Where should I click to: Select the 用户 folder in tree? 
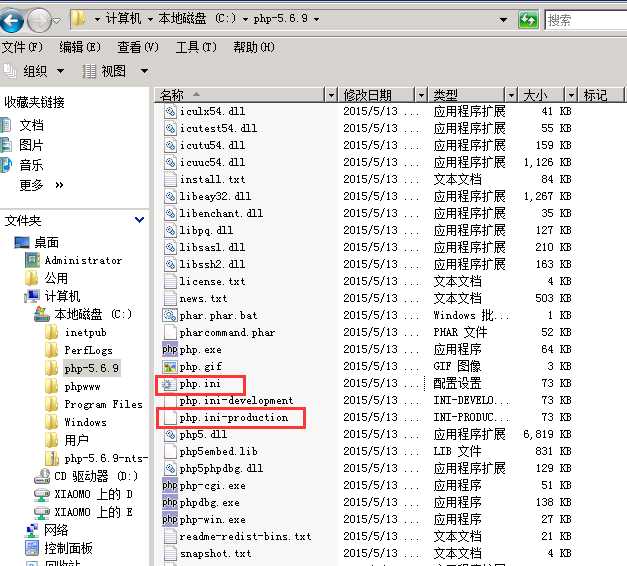pyautogui.click(x=76, y=440)
